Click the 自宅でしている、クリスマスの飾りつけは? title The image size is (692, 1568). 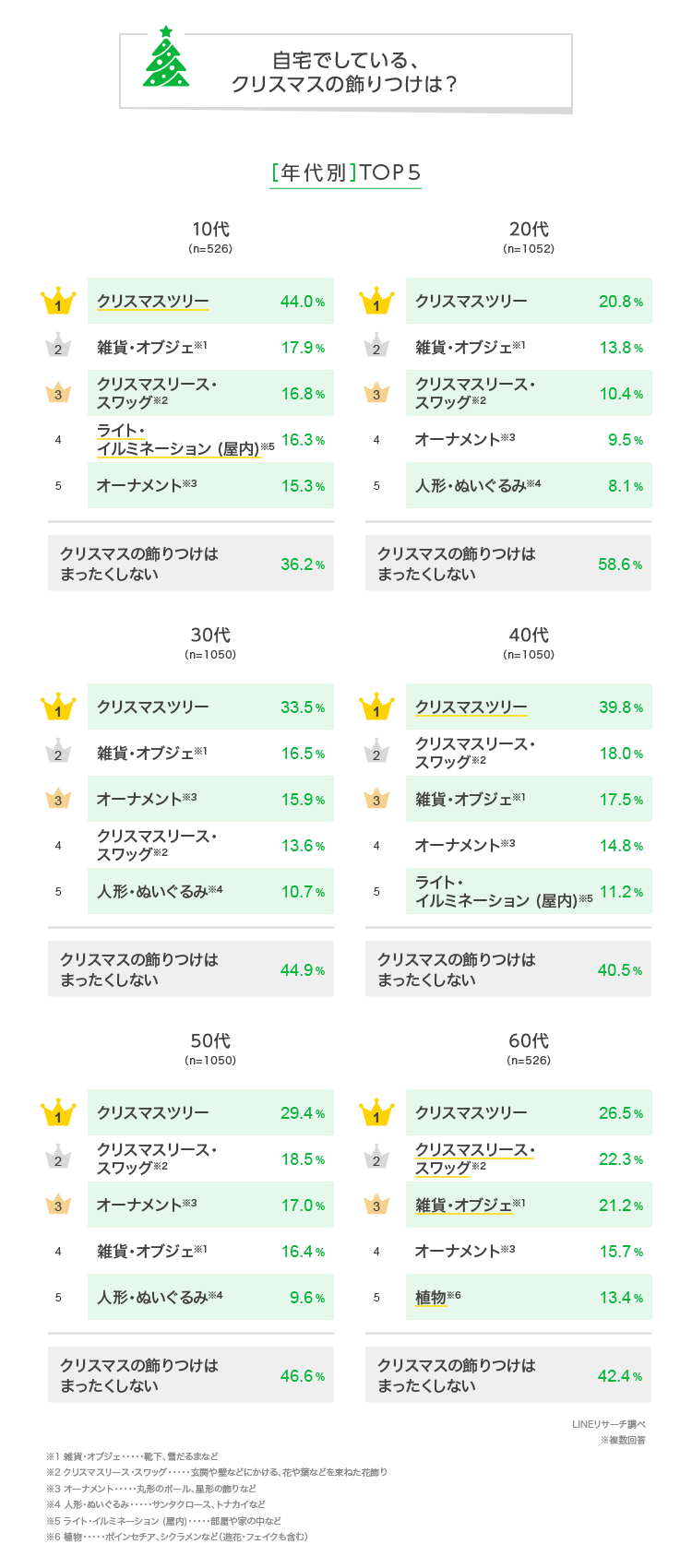pyautogui.click(x=345, y=72)
